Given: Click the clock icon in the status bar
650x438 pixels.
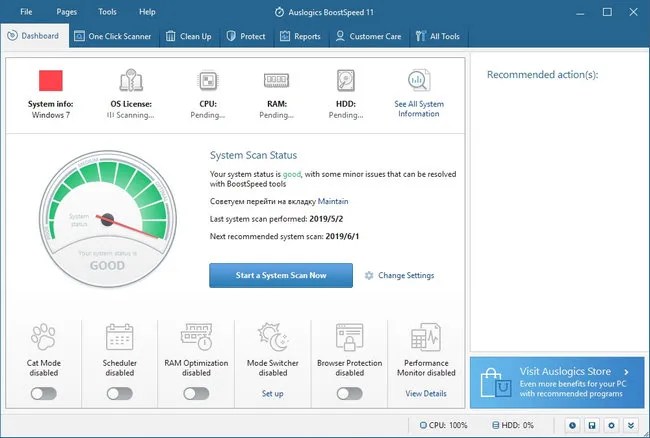Looking at the screenshot, I should pos(572,425).
